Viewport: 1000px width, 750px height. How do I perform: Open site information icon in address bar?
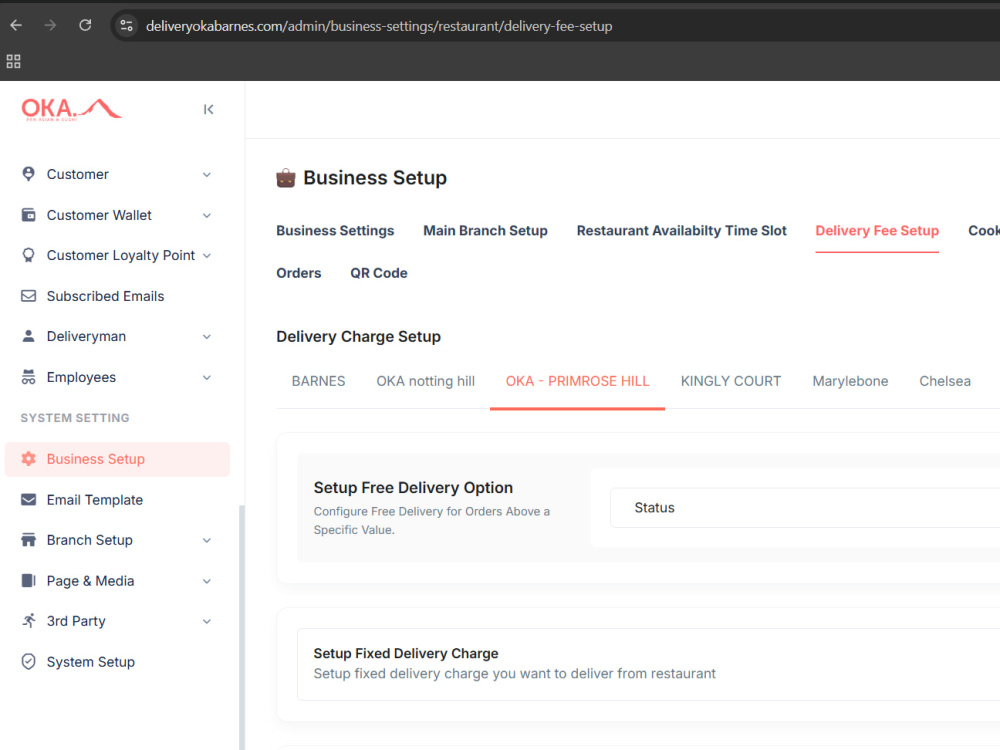126,26
